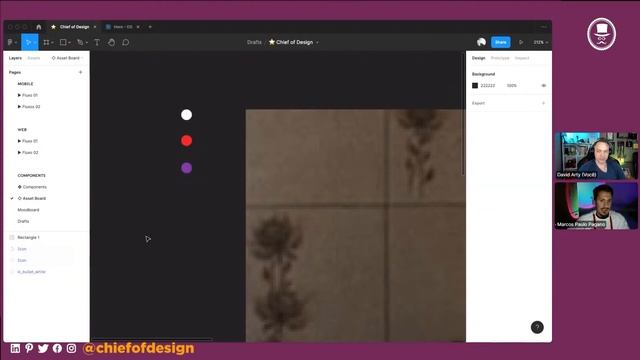Switch to the second file tab
640x360 pixels.
pos(122,27)
